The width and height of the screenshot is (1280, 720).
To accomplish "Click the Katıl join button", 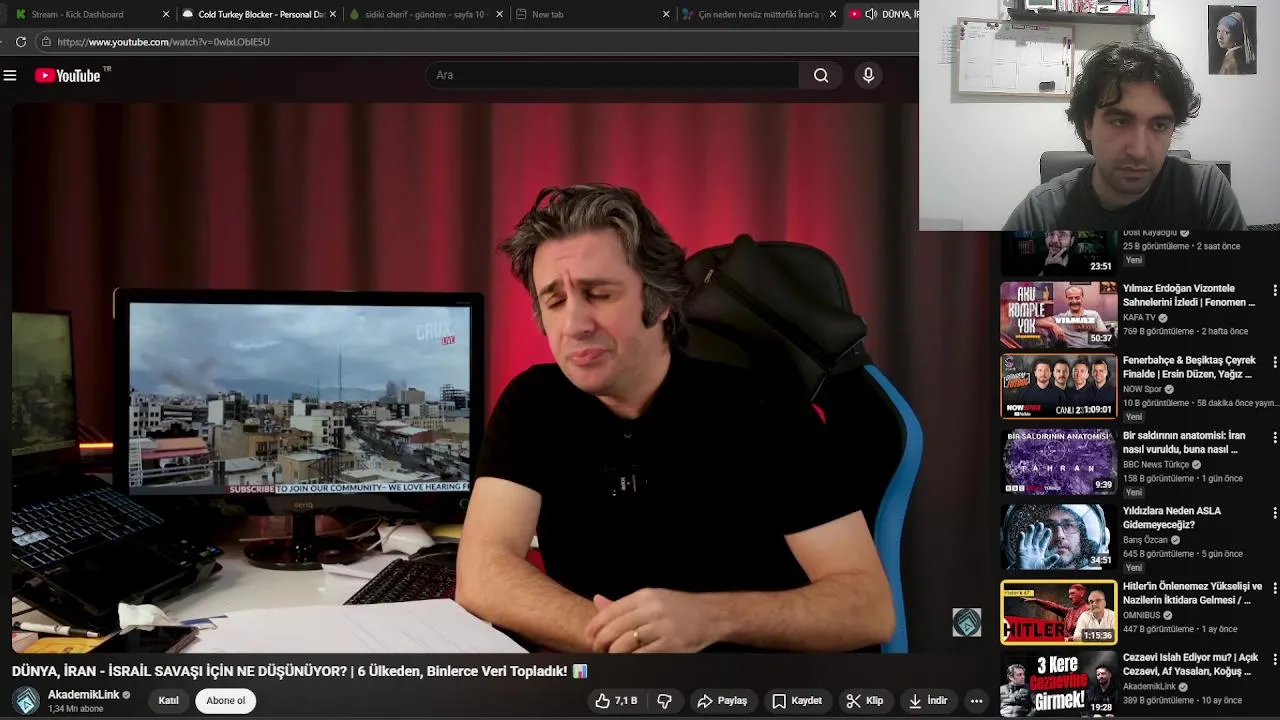I will [x=168, y=701].
